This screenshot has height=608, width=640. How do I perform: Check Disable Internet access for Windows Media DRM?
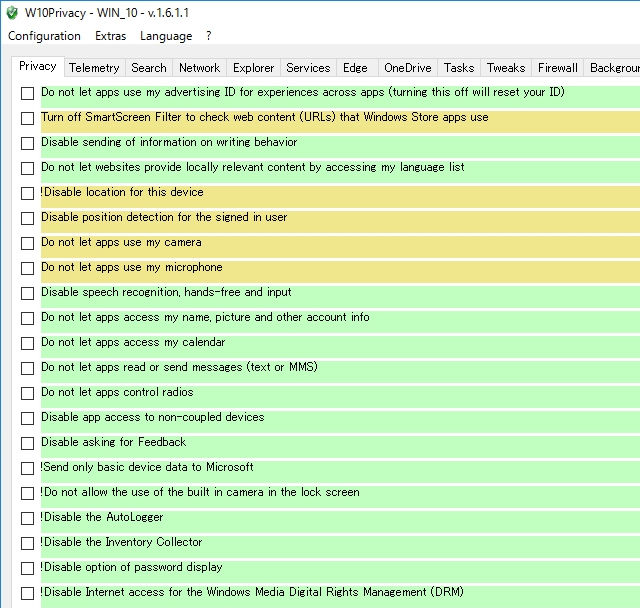click(x=27, y=593)
